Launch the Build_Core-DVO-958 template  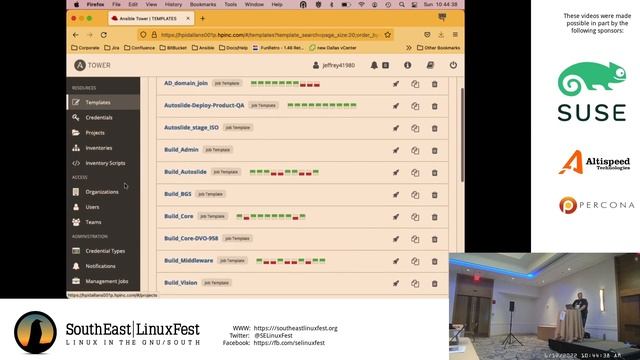point(396,239)
